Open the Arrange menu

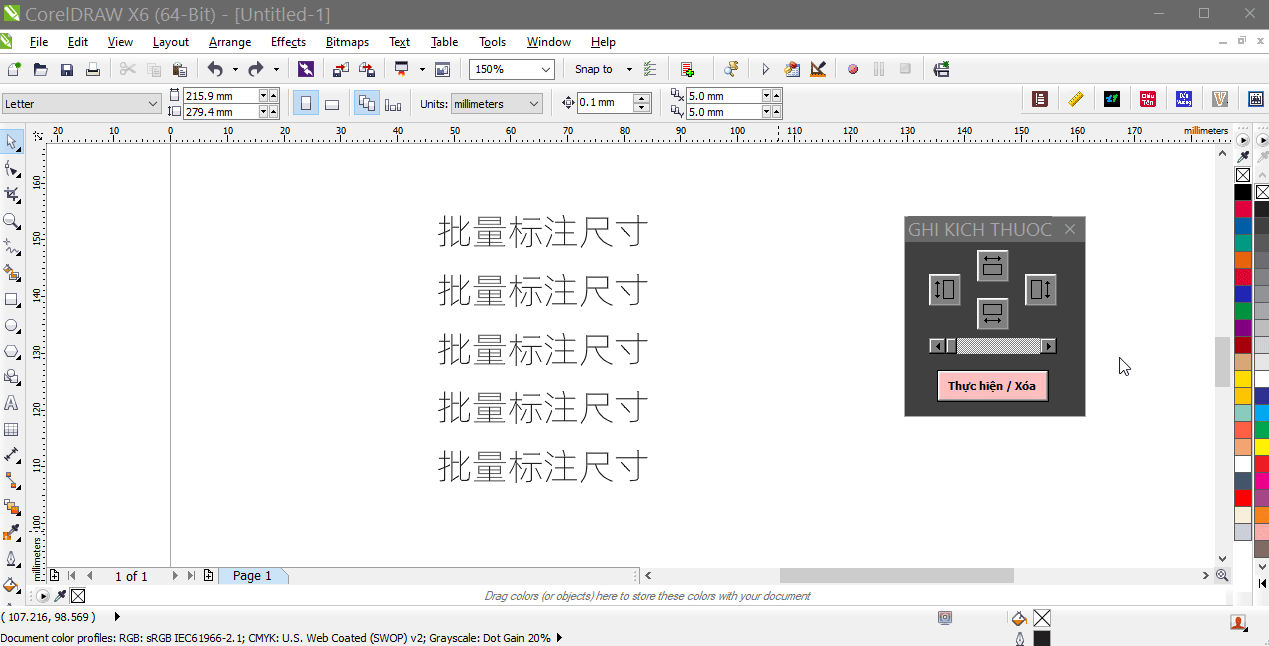230,42
